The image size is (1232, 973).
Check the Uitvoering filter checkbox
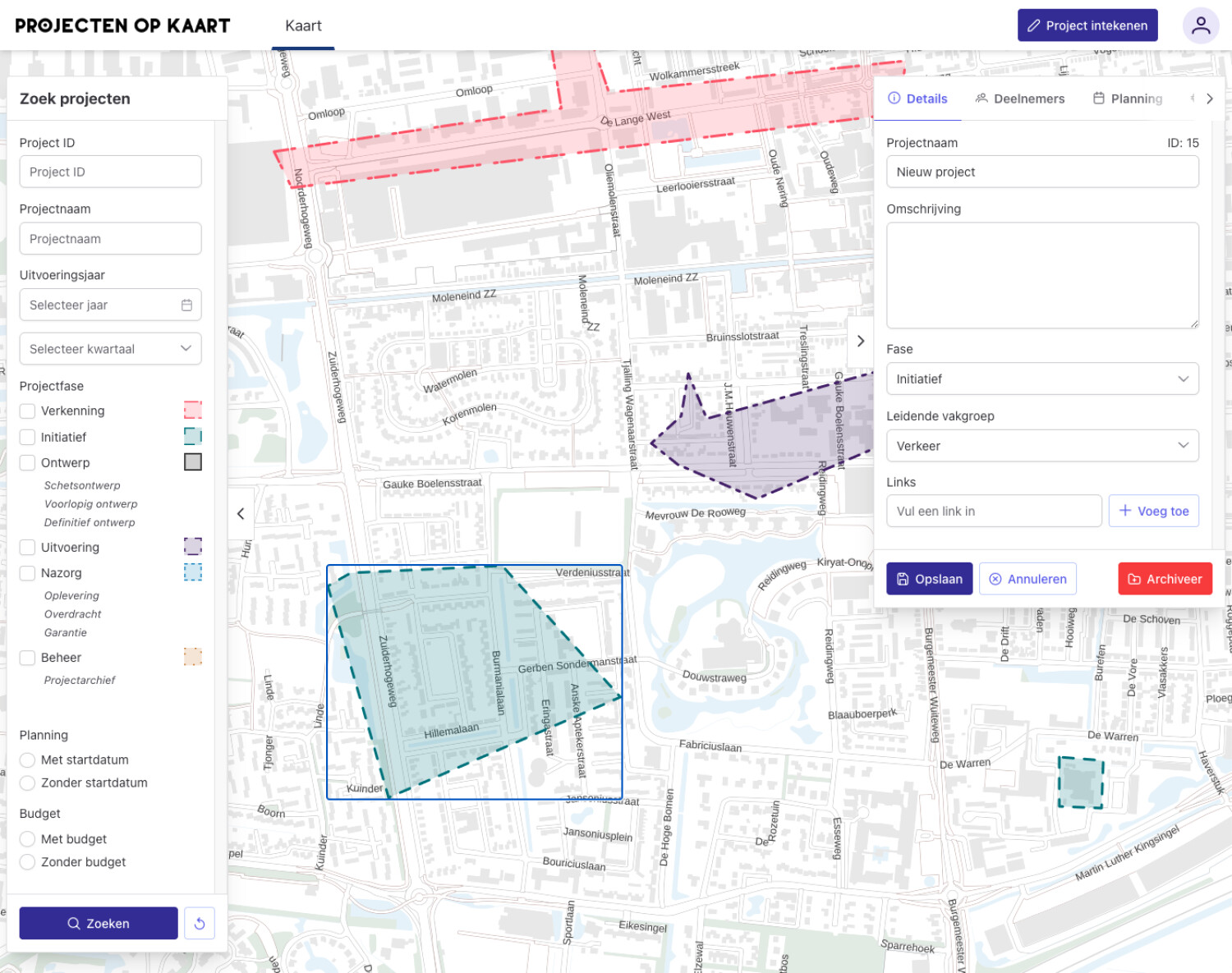tap(27, 547)
